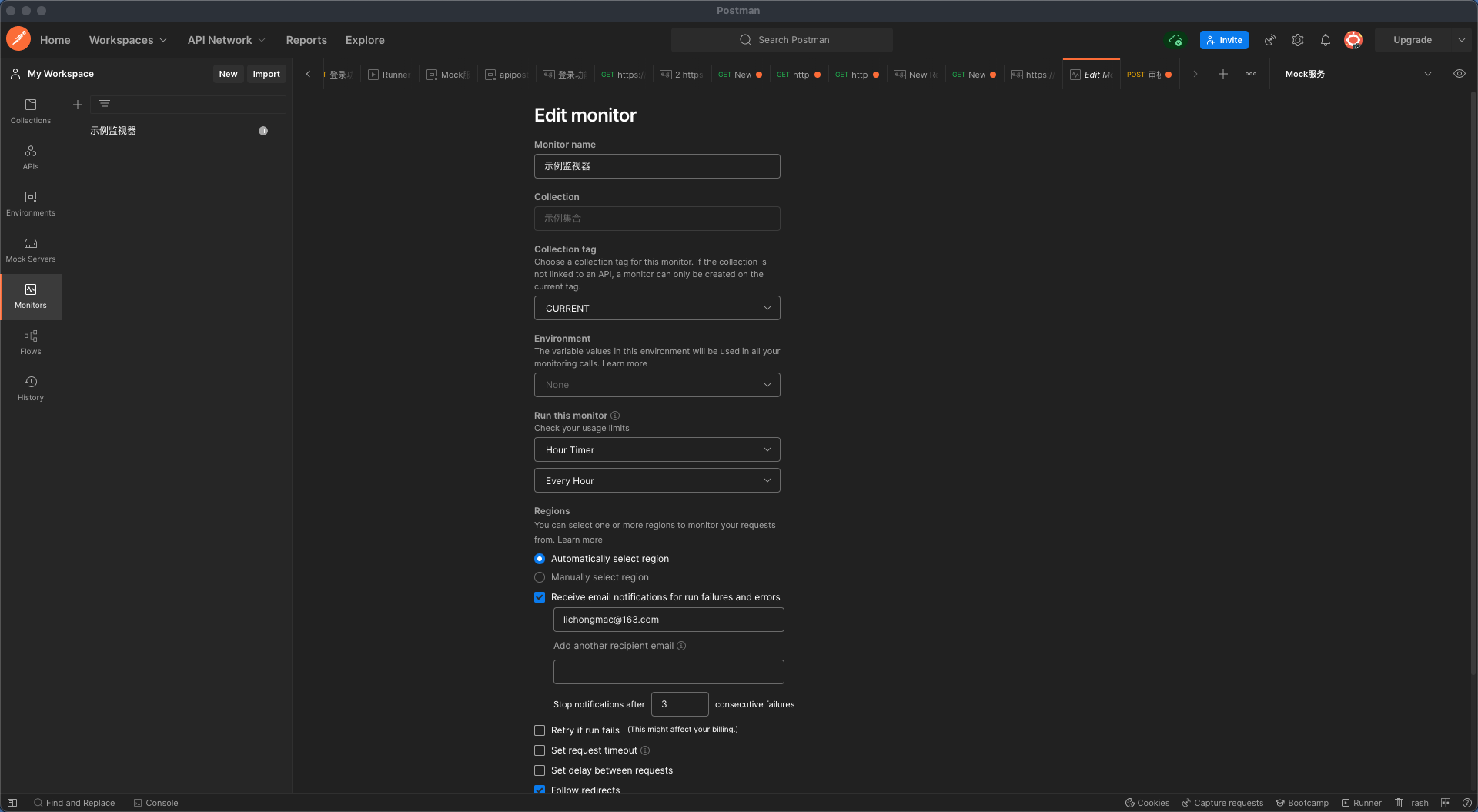Expand API Network dropdown

(226, 40)
